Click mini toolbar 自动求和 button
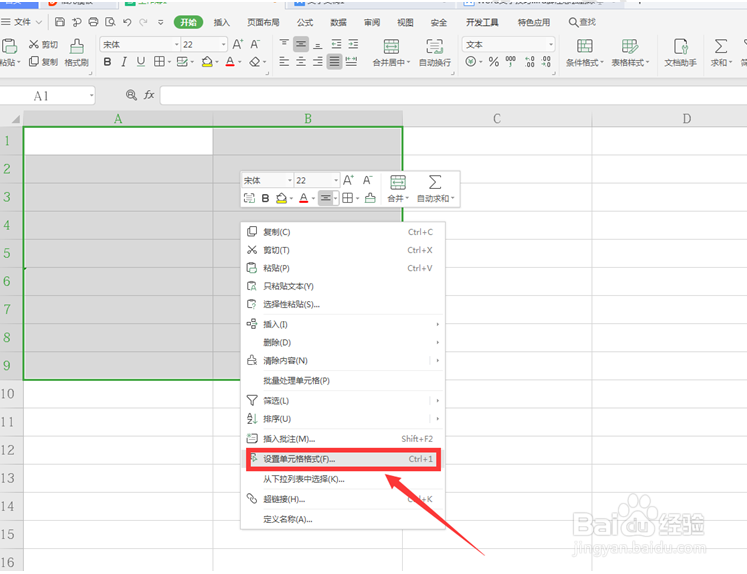Viewport: 747px width, 574px height. click(435, 189)
